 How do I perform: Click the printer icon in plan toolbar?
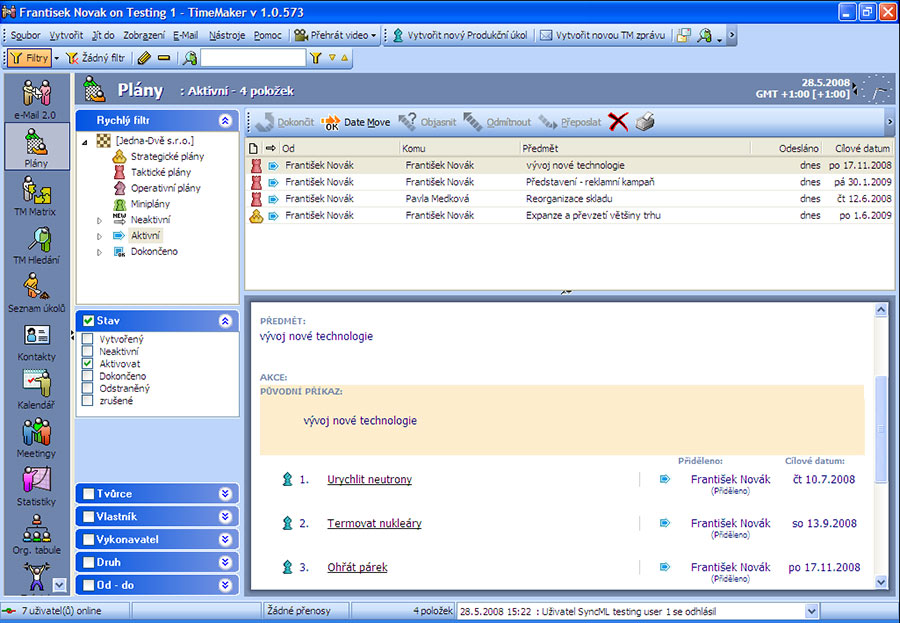646,122
